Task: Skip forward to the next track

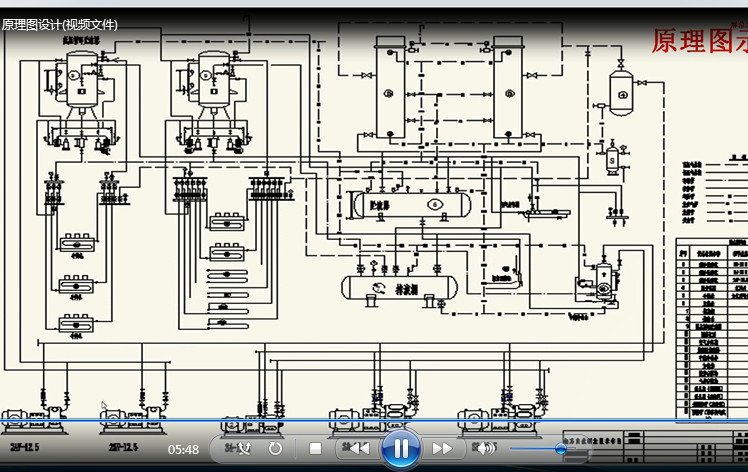Action: tap(442, 449)
